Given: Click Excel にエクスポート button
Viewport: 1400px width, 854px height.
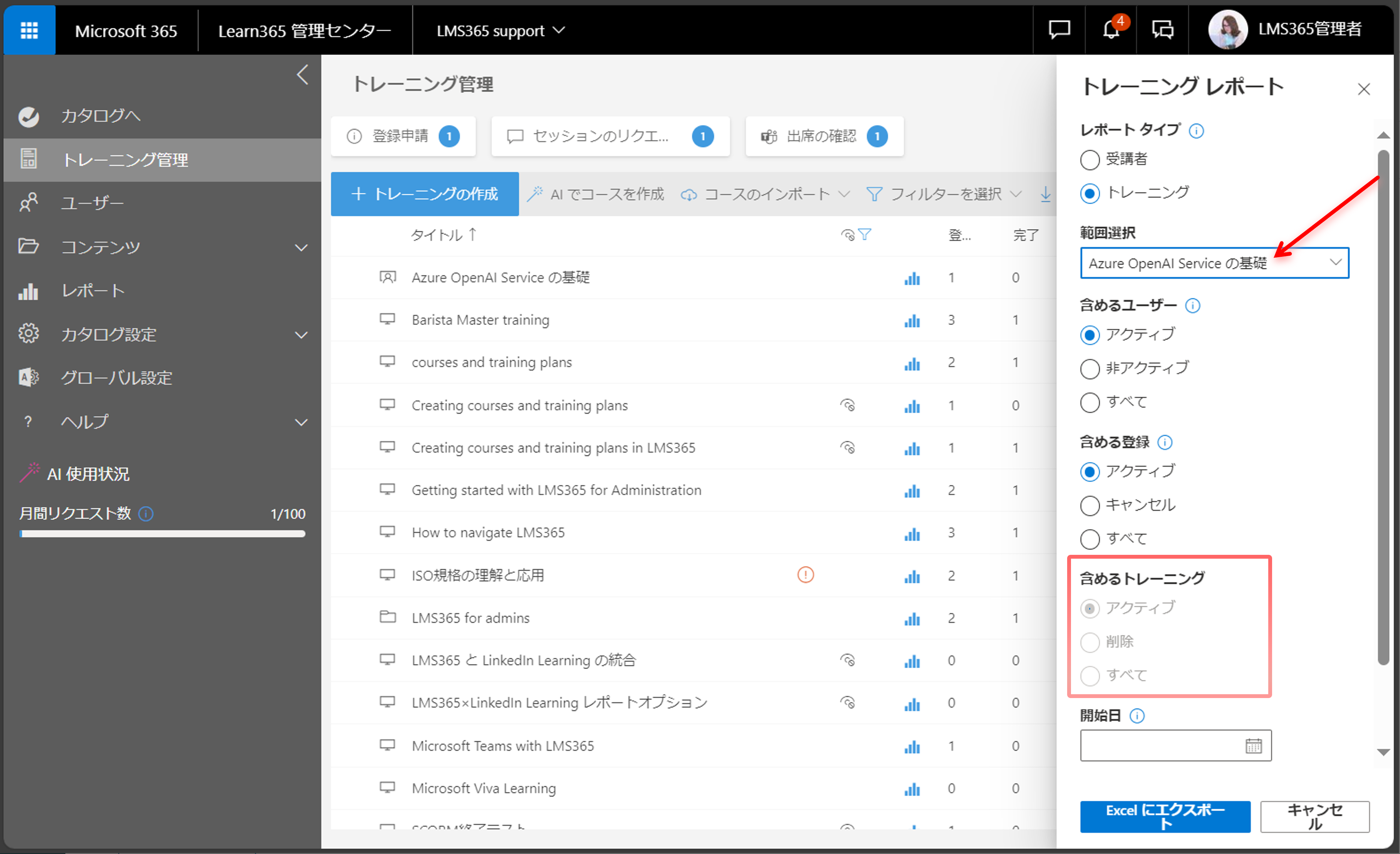Looking at the screenshot, I should coord(1165,817).
